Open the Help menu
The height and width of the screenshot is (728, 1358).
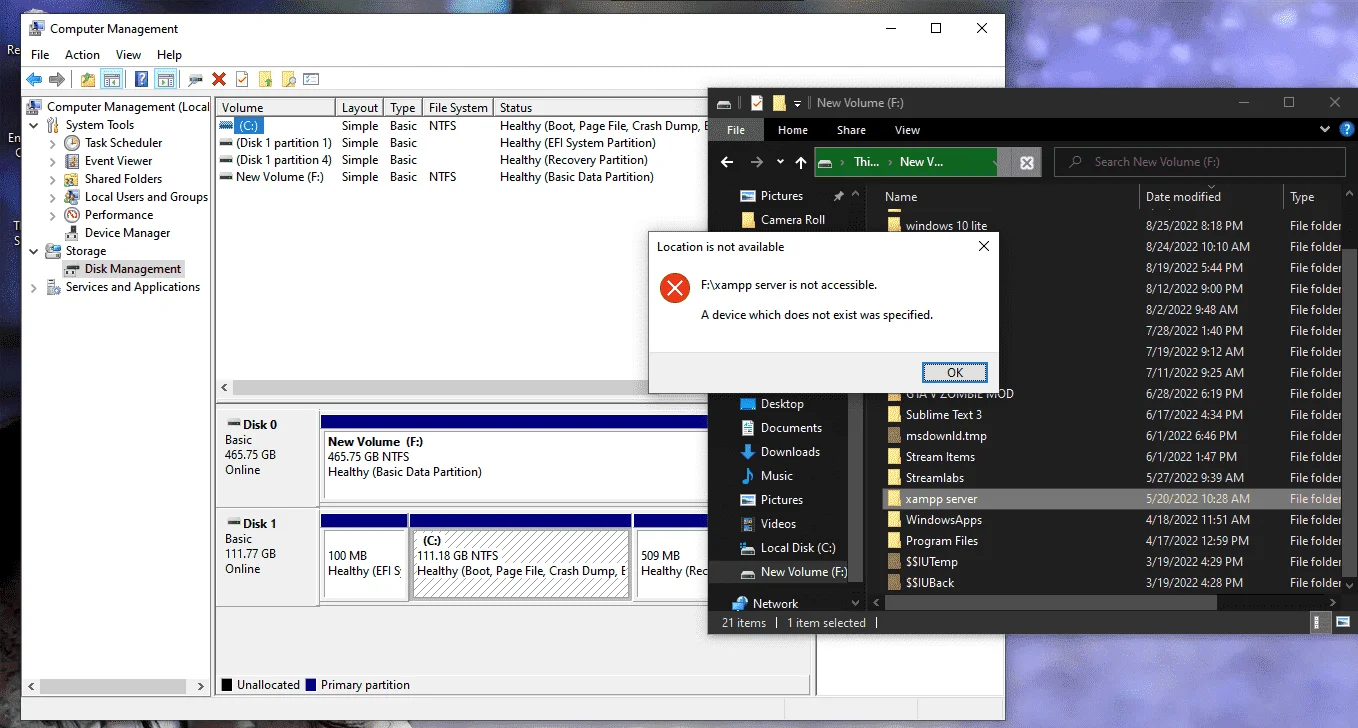[x=169, y=55]
